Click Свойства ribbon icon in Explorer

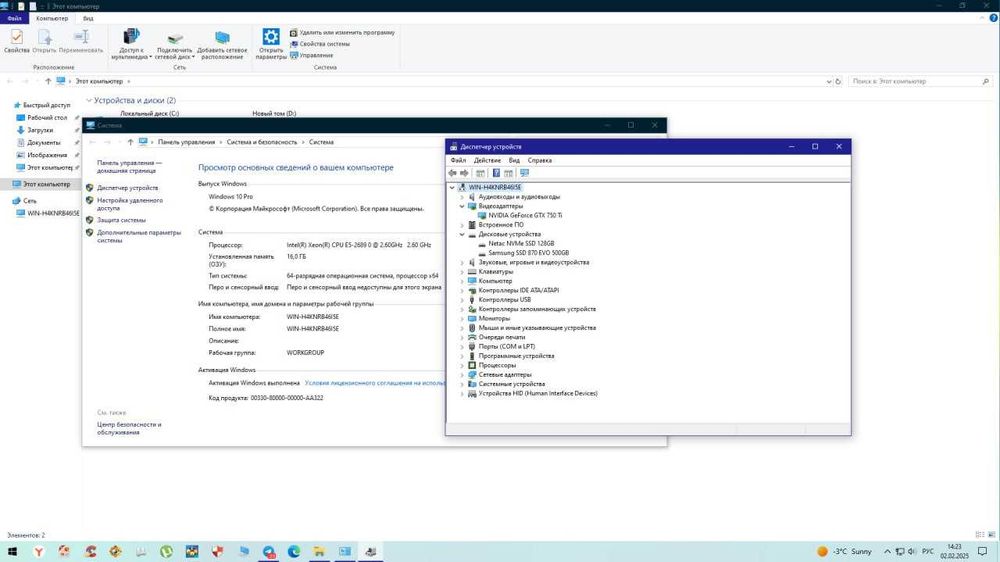coord(17,41)
